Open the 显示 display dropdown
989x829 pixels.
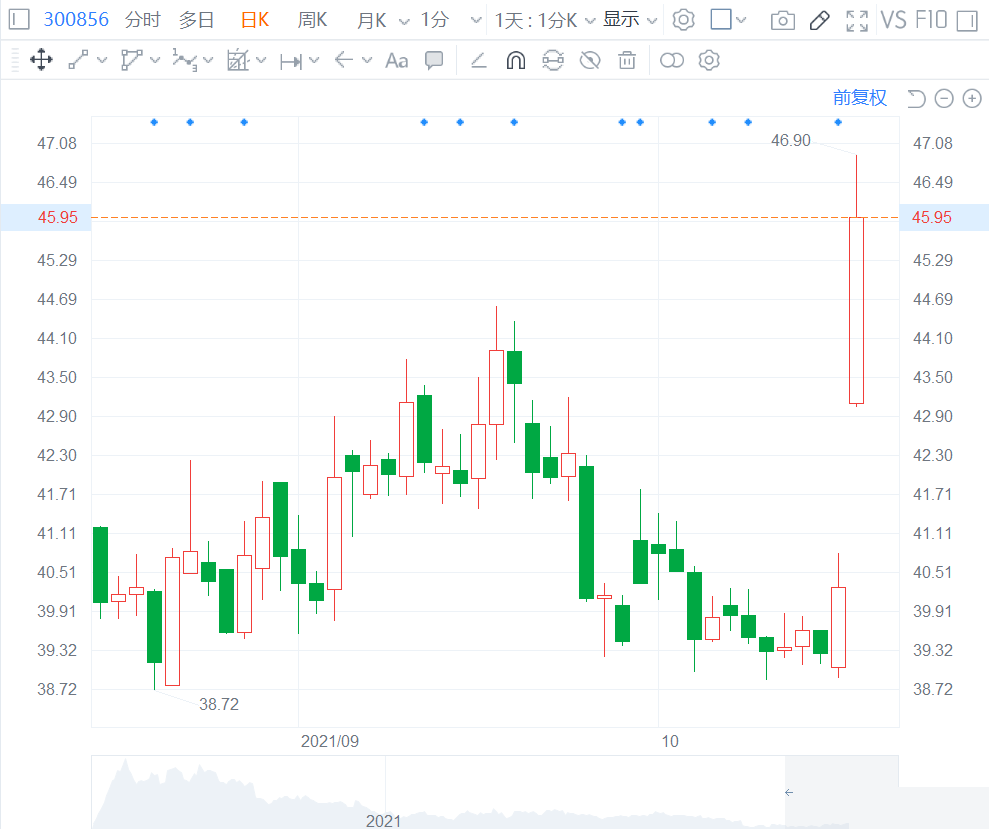point(630,20)
